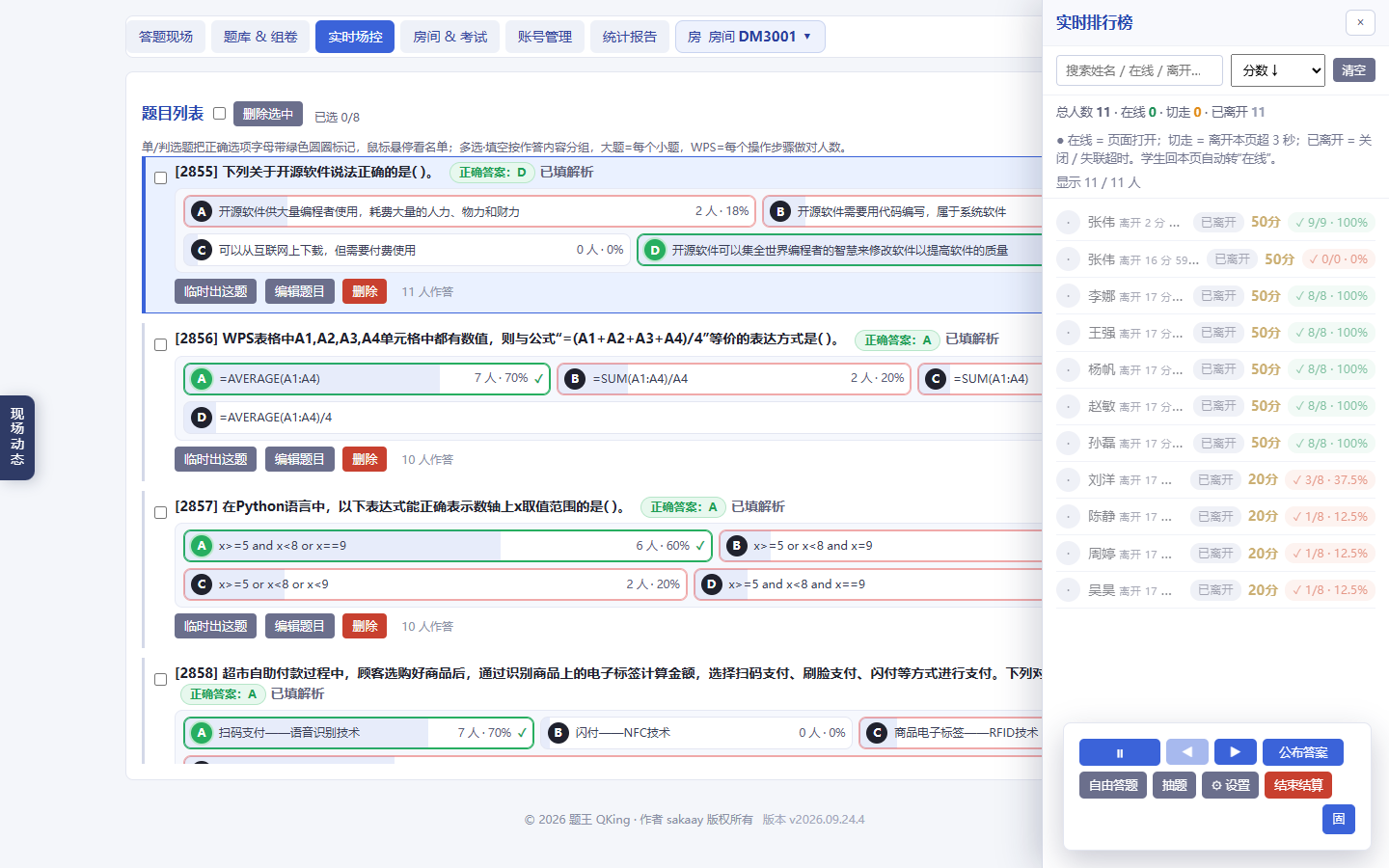This screenshot has height=868, width=1389.
Task: Advance to next question with right arrow
Action: click(x=1236, y=752)
